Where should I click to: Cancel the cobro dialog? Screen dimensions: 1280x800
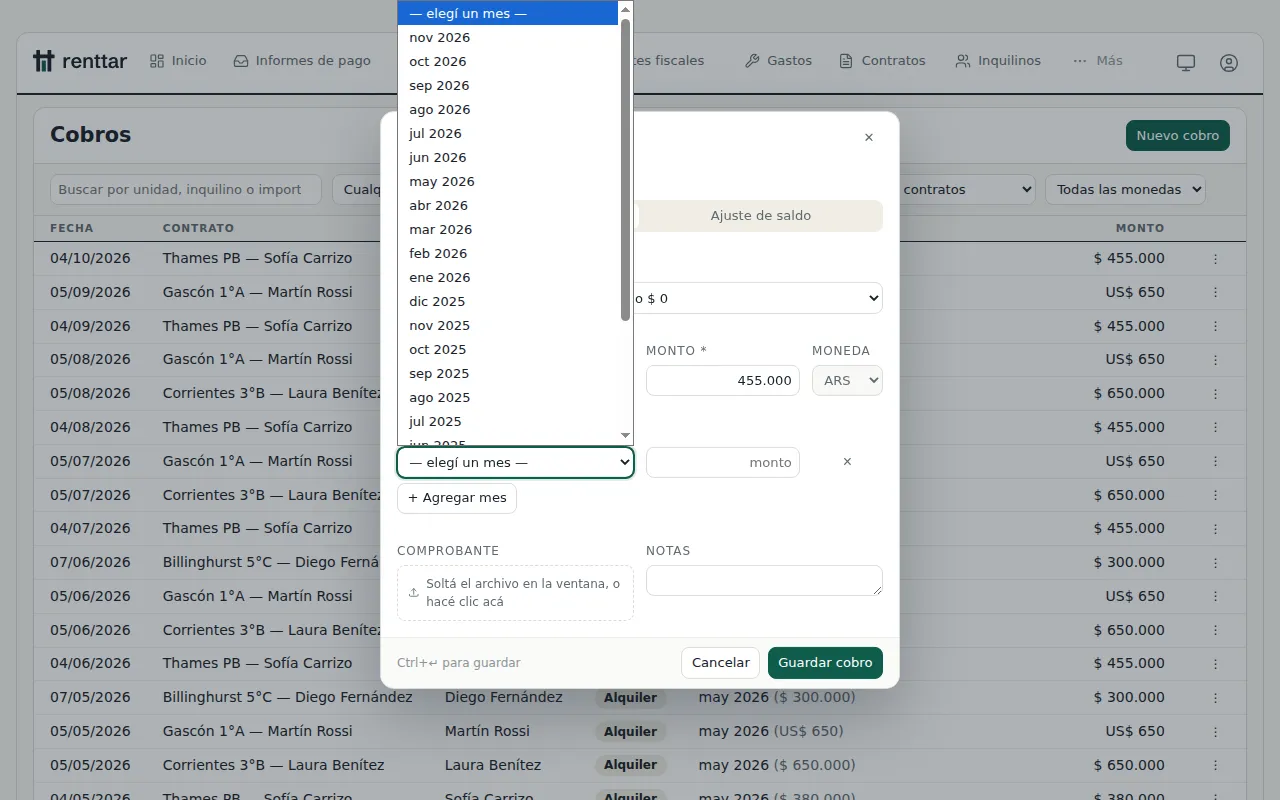[x=721, y=663]
